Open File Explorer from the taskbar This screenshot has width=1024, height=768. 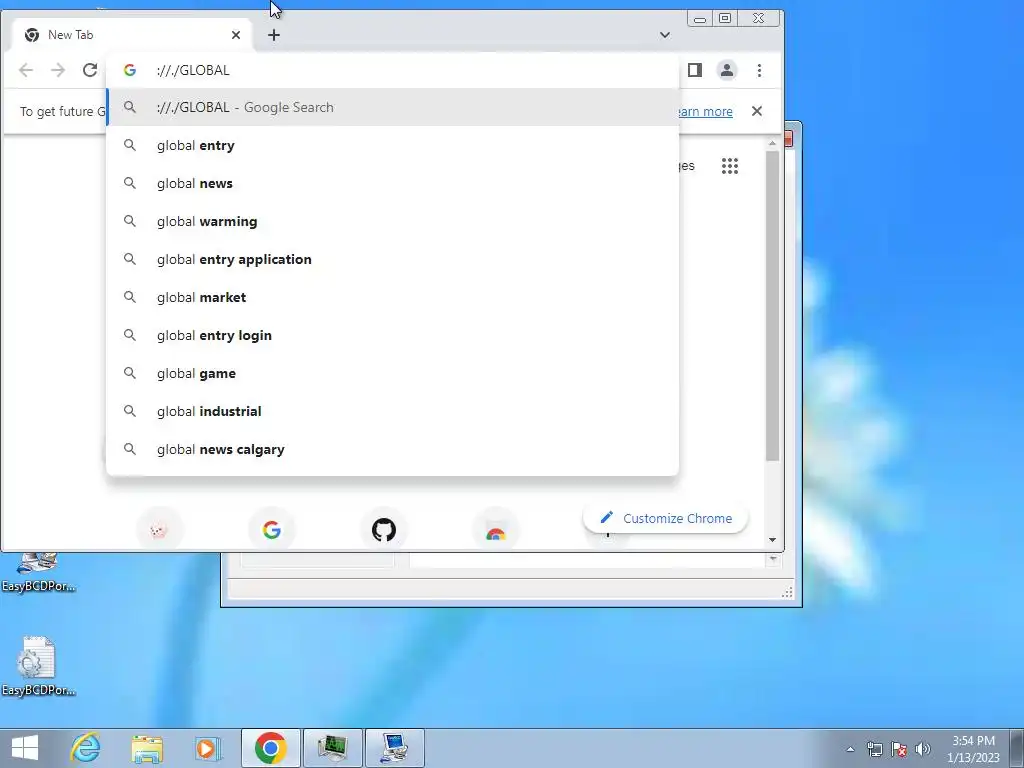[x=147, y=748]
